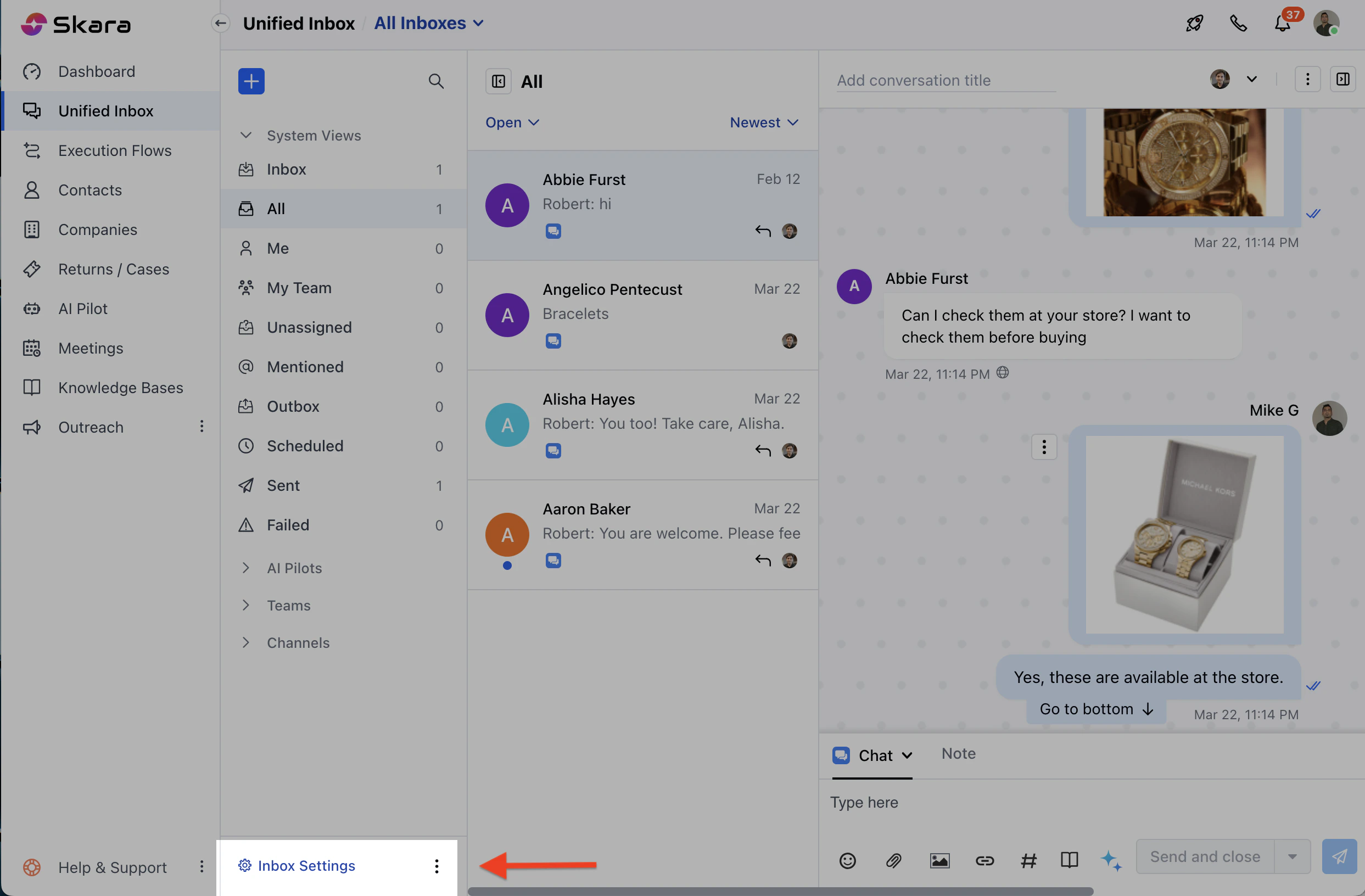Viewport: 1365px width, 896px height.
Task: Click the horizontal scrollbar at bottom
Action: (x=780, y=891)
